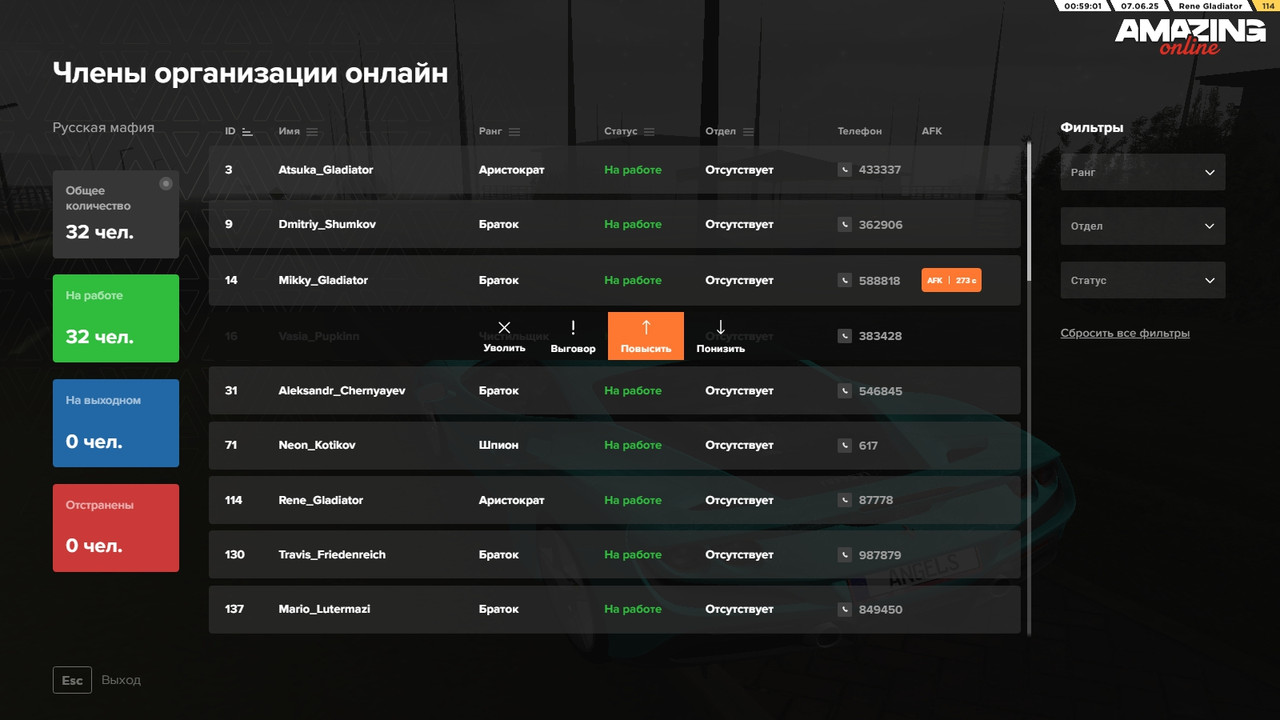This screenshot has width=1280, height=720.
Task: Click phone icon for Dmitriy_Shumkov
Action: (845, 225)
